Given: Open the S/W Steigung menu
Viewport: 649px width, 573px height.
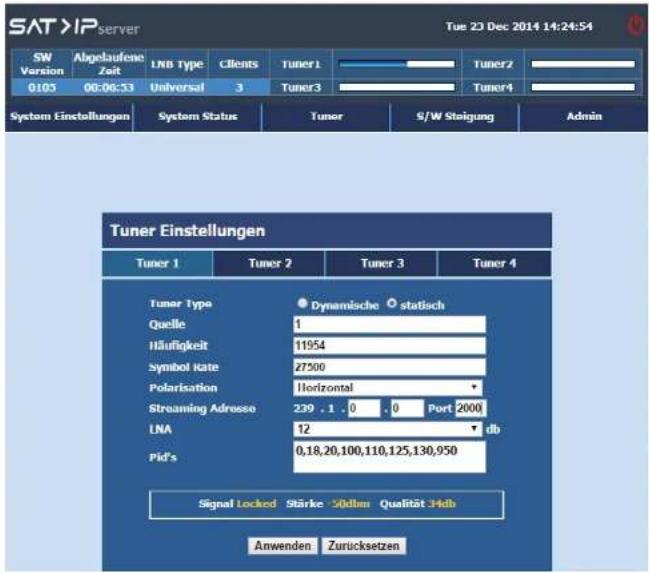Looking at the screenshot, I should [455, 117].
